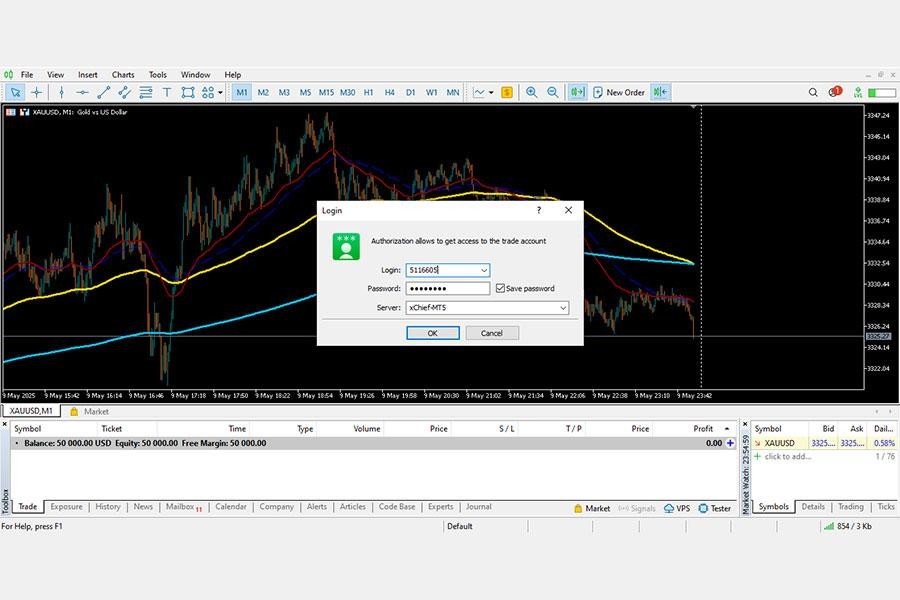Open the chart type dropdown
900x600 pixels.
[490, 92]
